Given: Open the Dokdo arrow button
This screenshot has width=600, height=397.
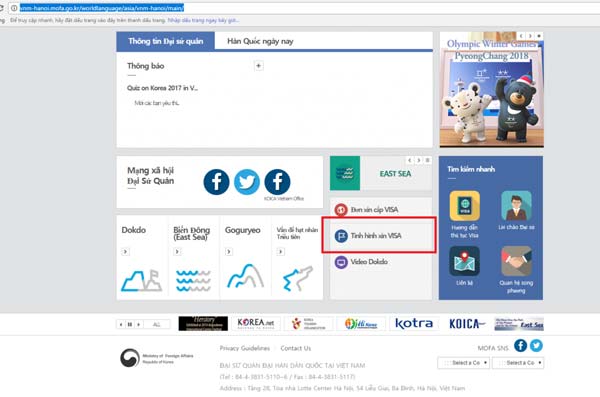Looking at the screenshot, I should tap(125, 252).
